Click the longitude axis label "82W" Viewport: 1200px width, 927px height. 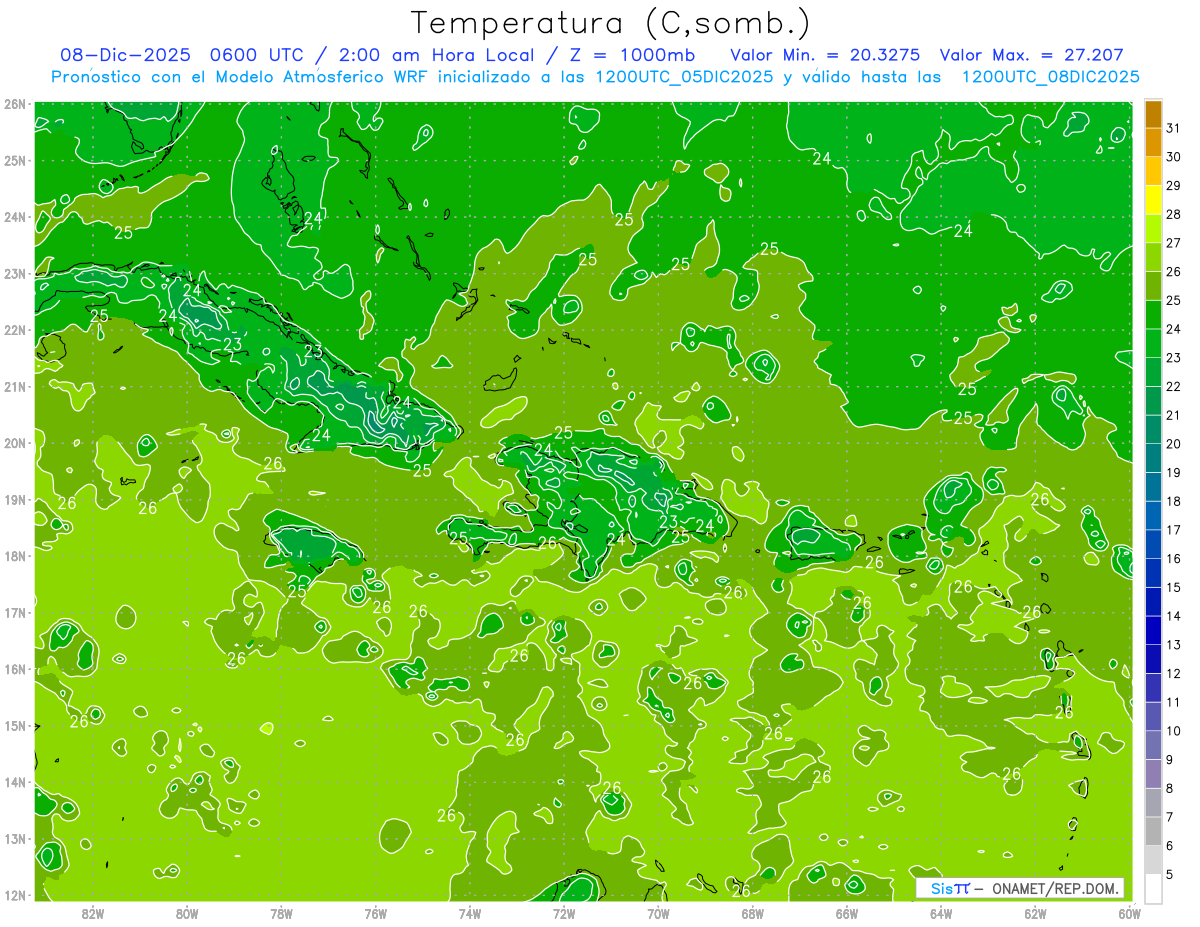pyautogui.click(x=93, y=913)
